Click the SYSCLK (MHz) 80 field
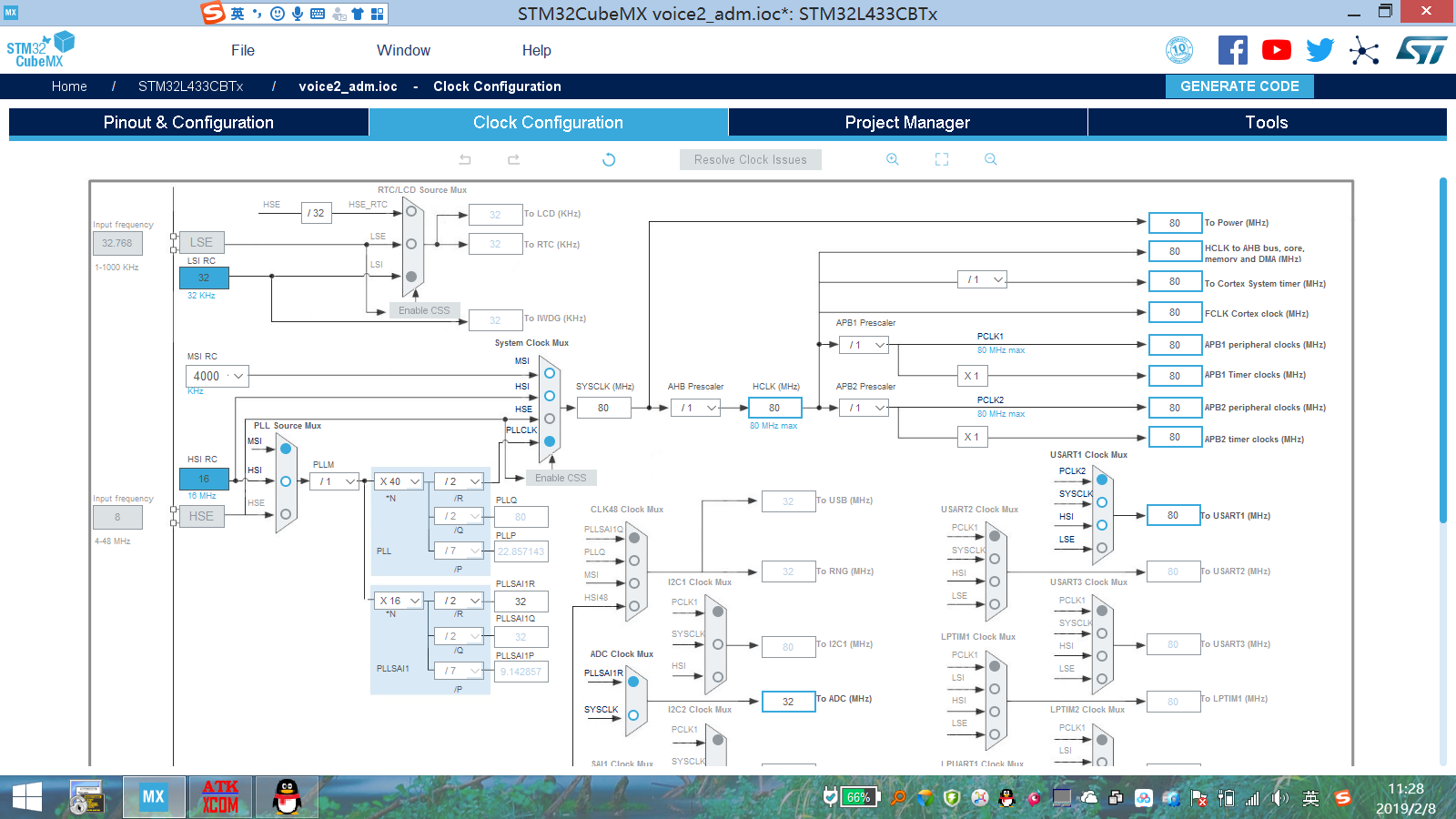The height and width of the screenshot is (819, 1456). (603, 408)
